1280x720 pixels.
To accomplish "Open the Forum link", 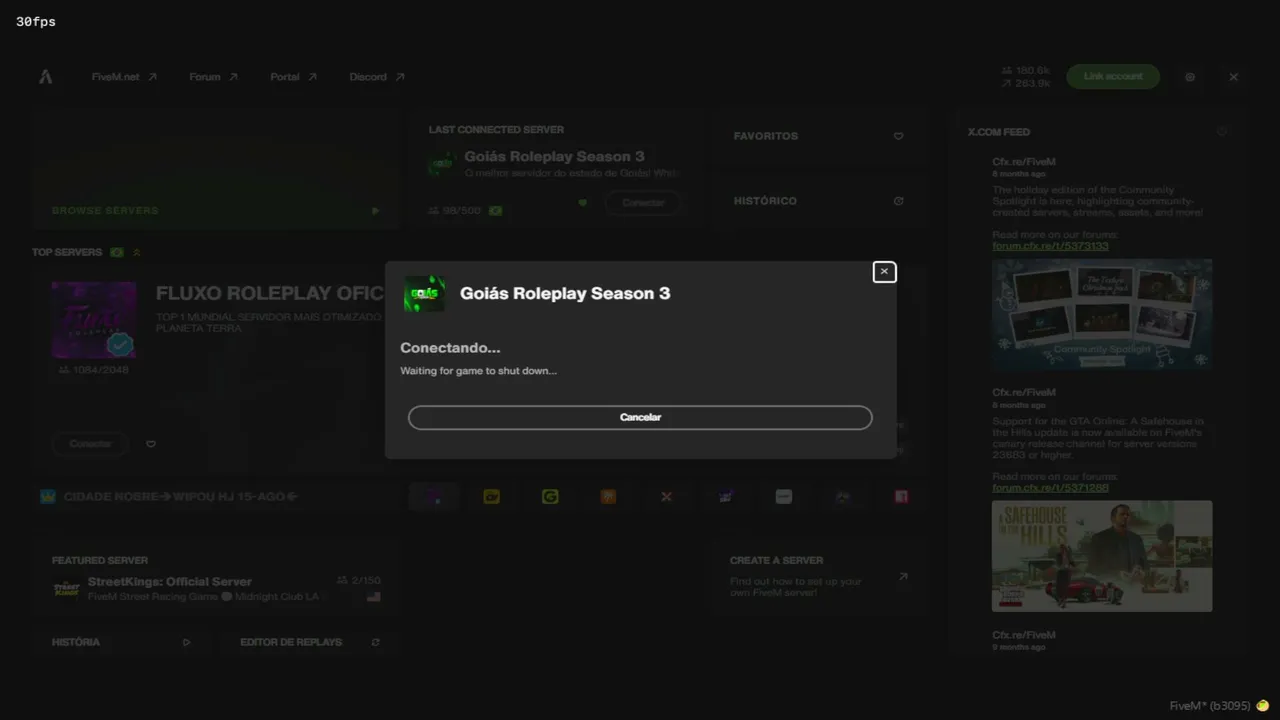I will click(x=213, y=77).
